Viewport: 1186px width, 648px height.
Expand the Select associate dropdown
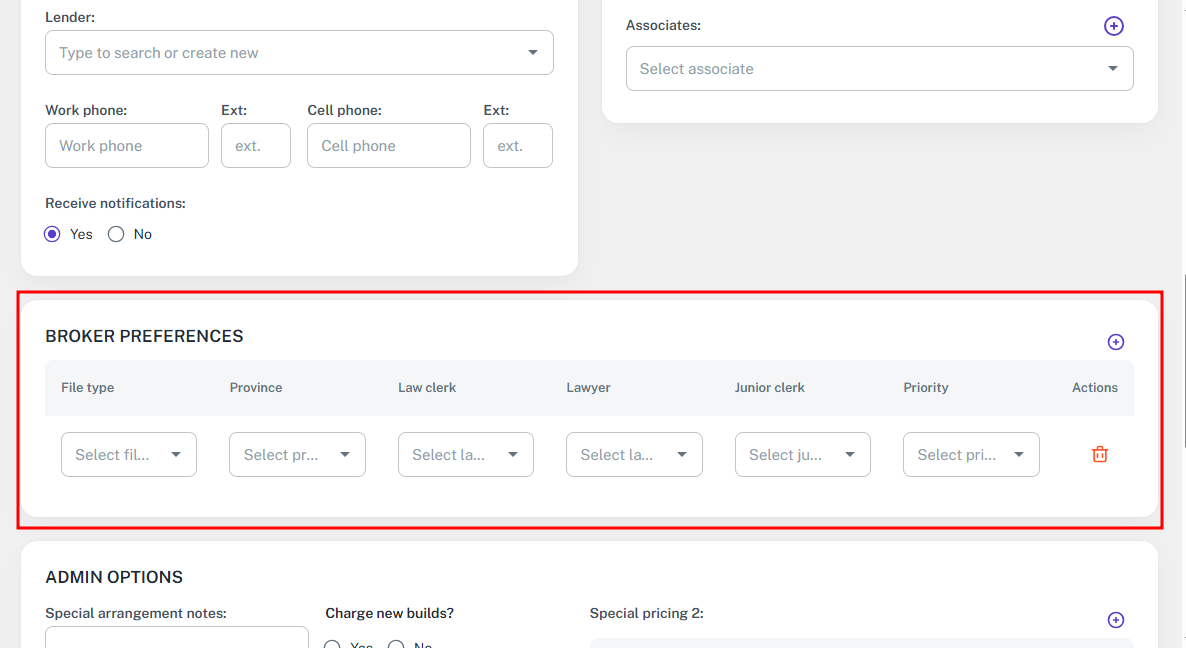coord(879,69)
